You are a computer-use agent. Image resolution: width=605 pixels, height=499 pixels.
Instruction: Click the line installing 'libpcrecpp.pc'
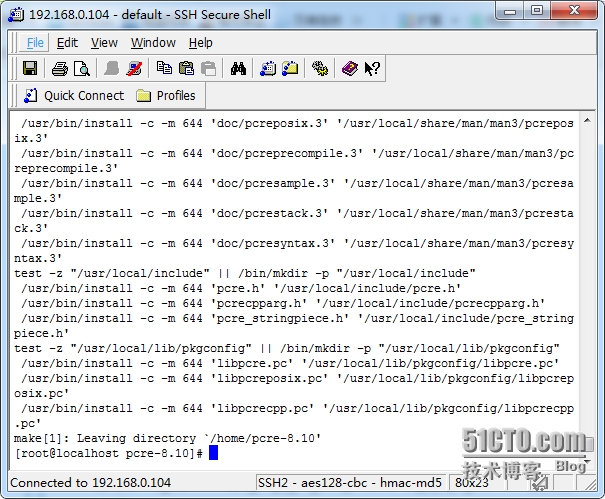click(x=294, y=416)
